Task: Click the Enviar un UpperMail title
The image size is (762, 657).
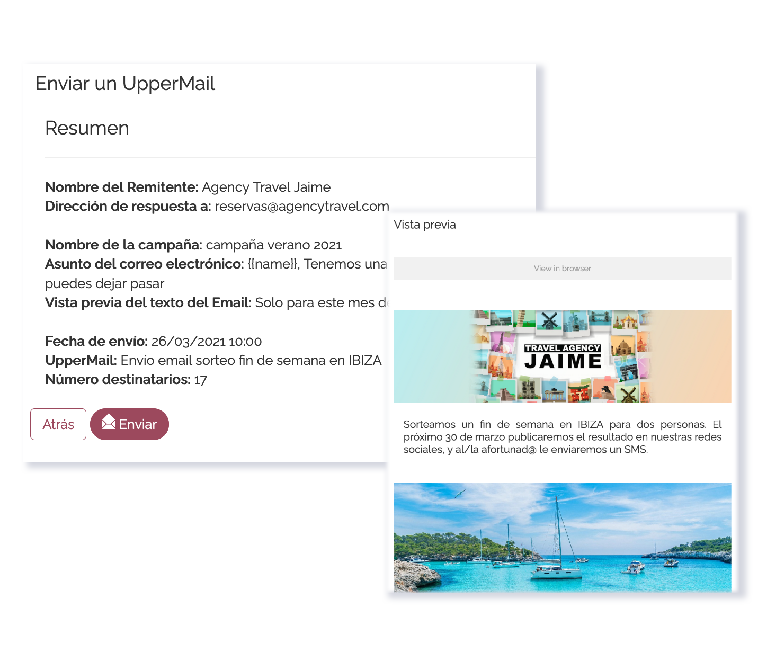Action: pos(125,84)
